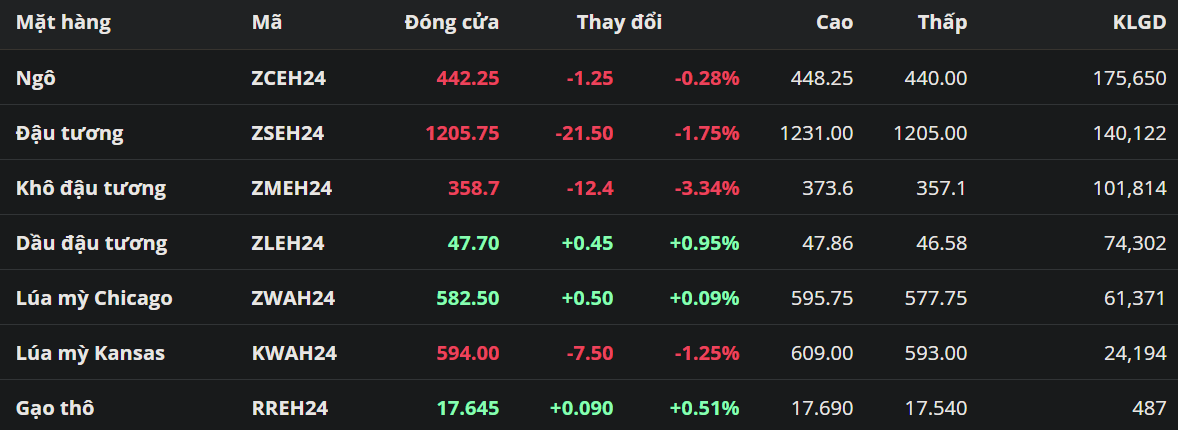Open "Lúa mỳ Chicago" commodity entry
The height and width of the screenshot is (430, 1178).
point(94,298)
